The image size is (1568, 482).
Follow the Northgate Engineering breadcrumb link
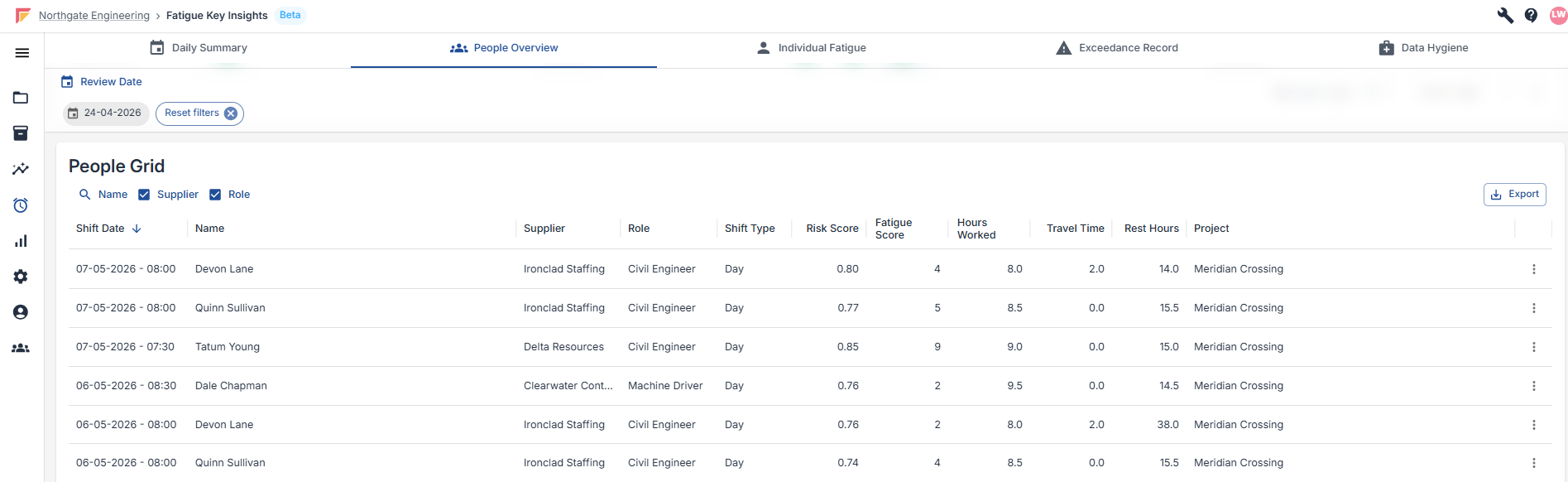(x=94, y=16)
